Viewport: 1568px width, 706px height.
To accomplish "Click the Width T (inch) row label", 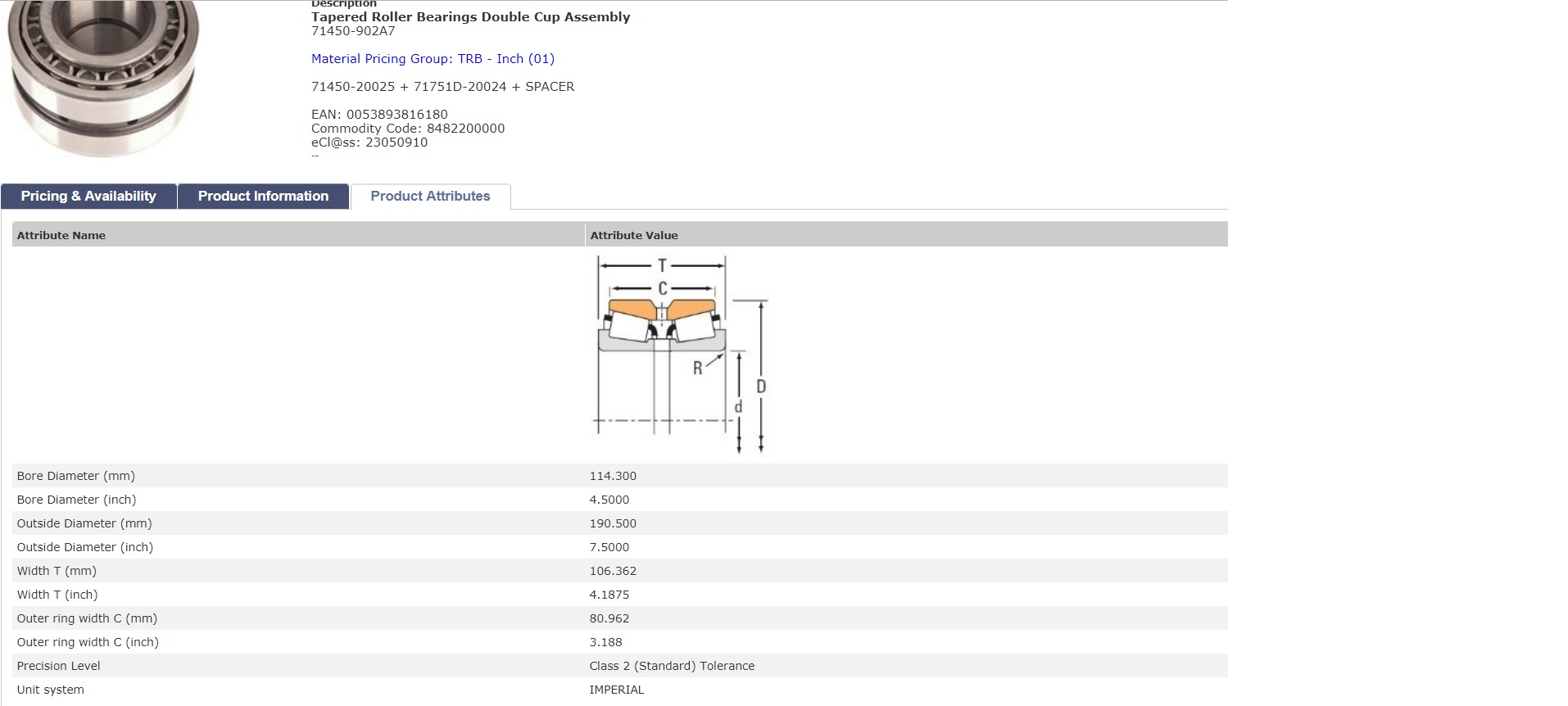I will pos(57,595).
